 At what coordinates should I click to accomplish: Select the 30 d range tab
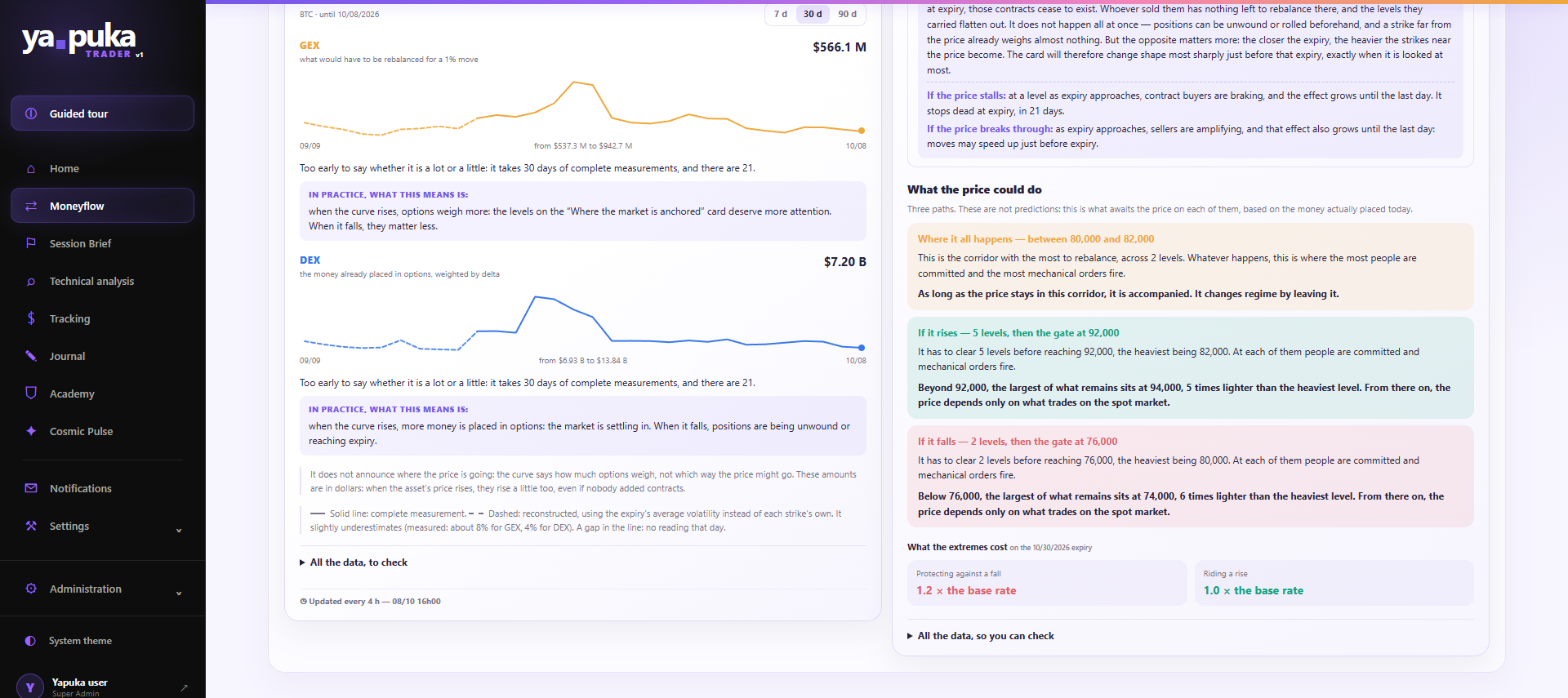(x=813, y=14)
